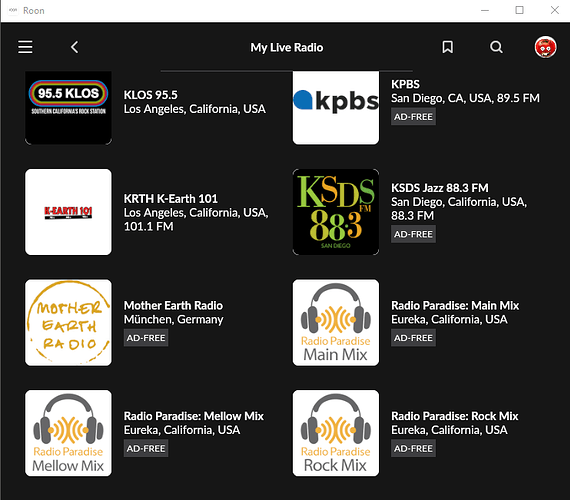Open the Mother Earth Radio logo
This screenshot has height=500, width=570.
click(x=68, y=323)
